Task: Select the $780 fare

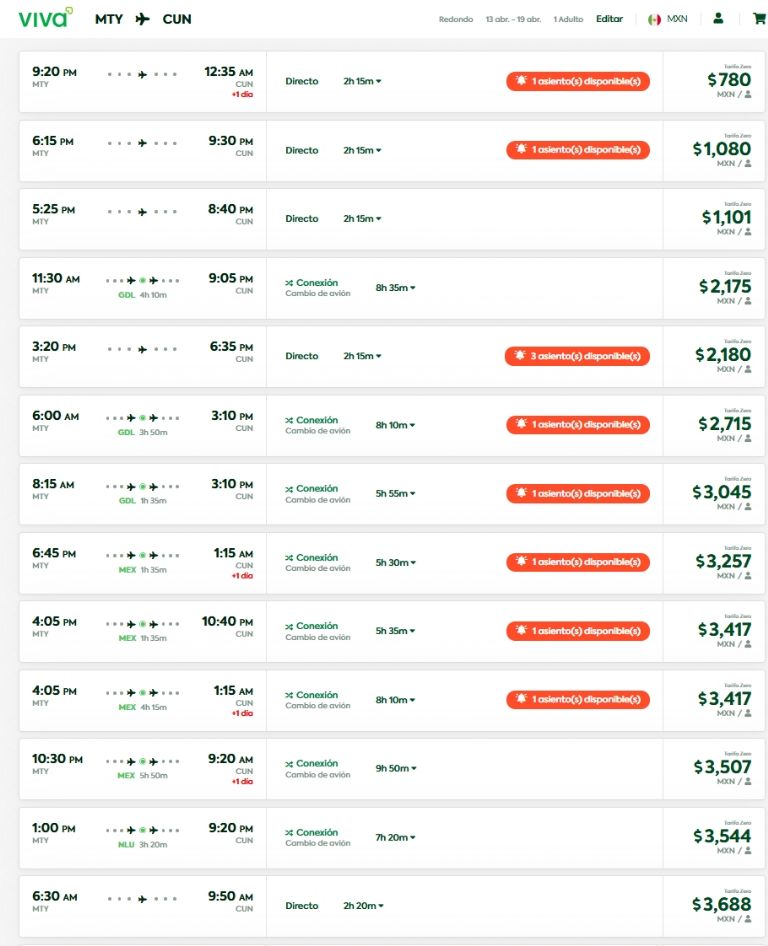Action: 729,80
